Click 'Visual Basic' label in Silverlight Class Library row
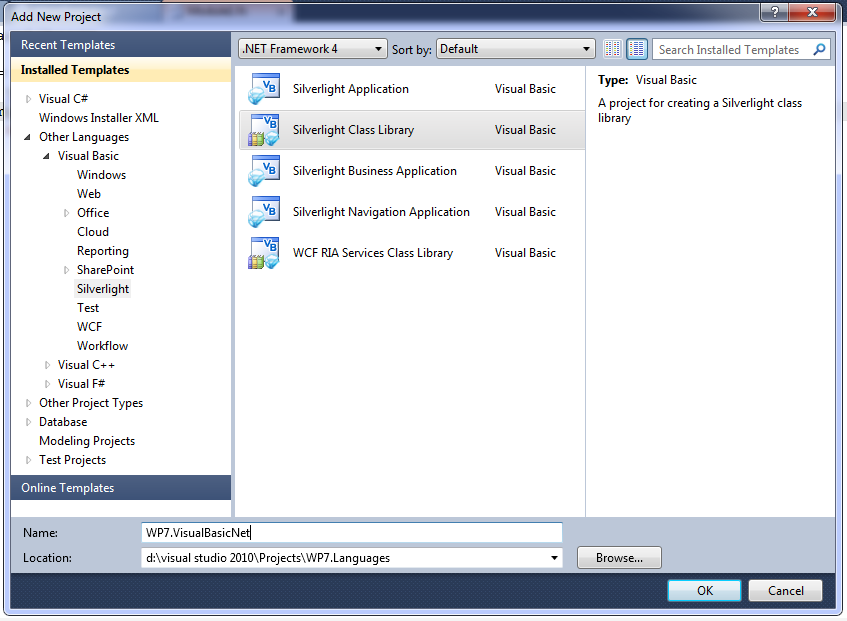The width and height of the screenshot is (847, 621). [525, 130]
